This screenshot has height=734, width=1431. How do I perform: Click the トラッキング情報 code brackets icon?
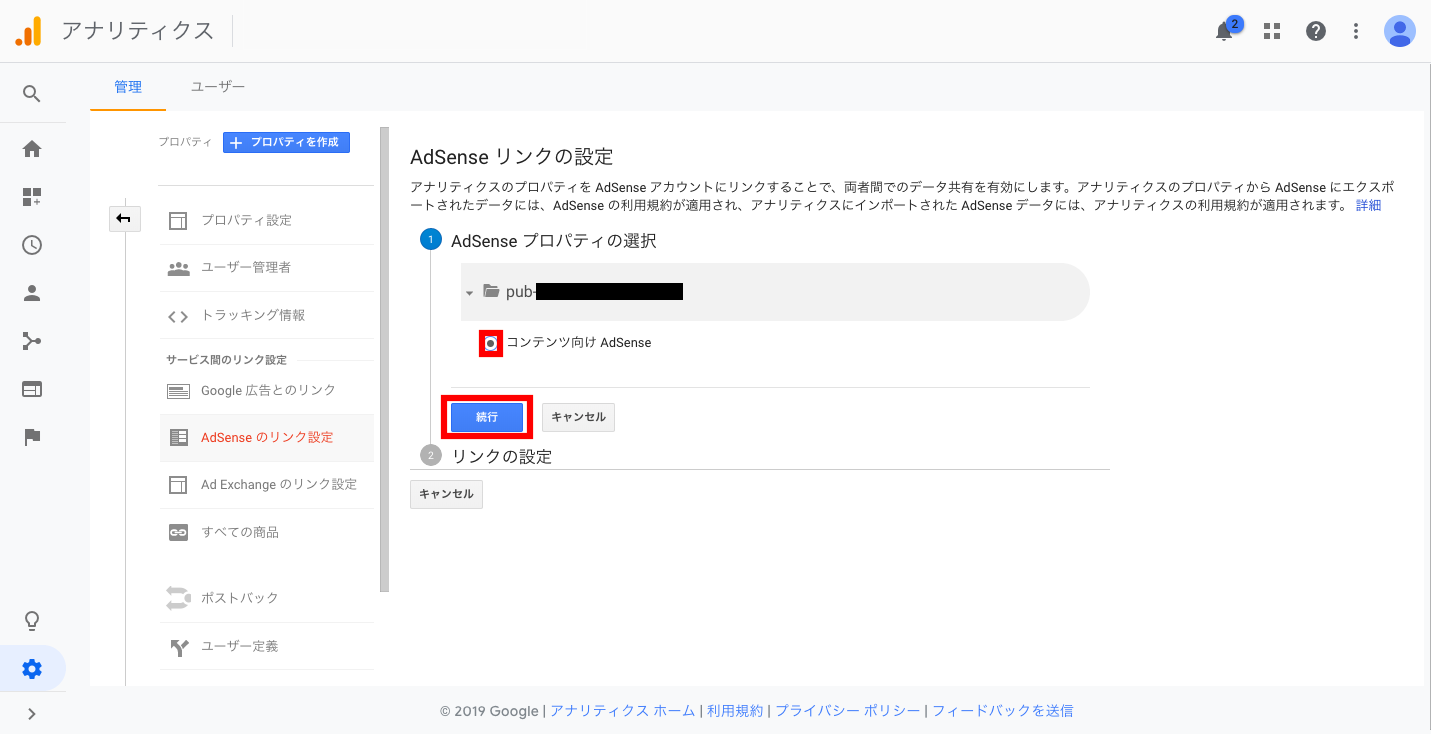pos(178,316)
